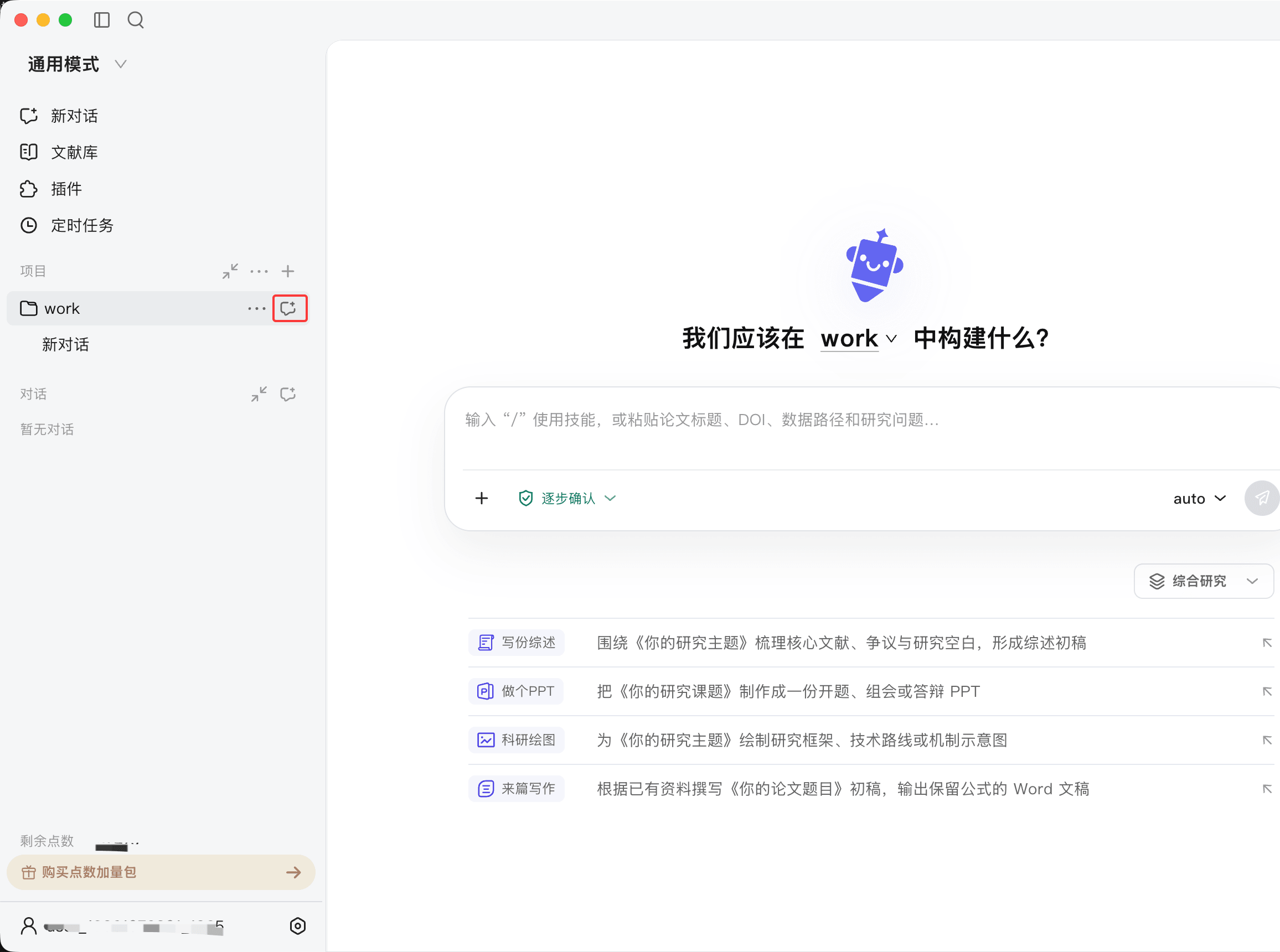
Task: Change project via work dropdown in heading
Action: point(858,339)
